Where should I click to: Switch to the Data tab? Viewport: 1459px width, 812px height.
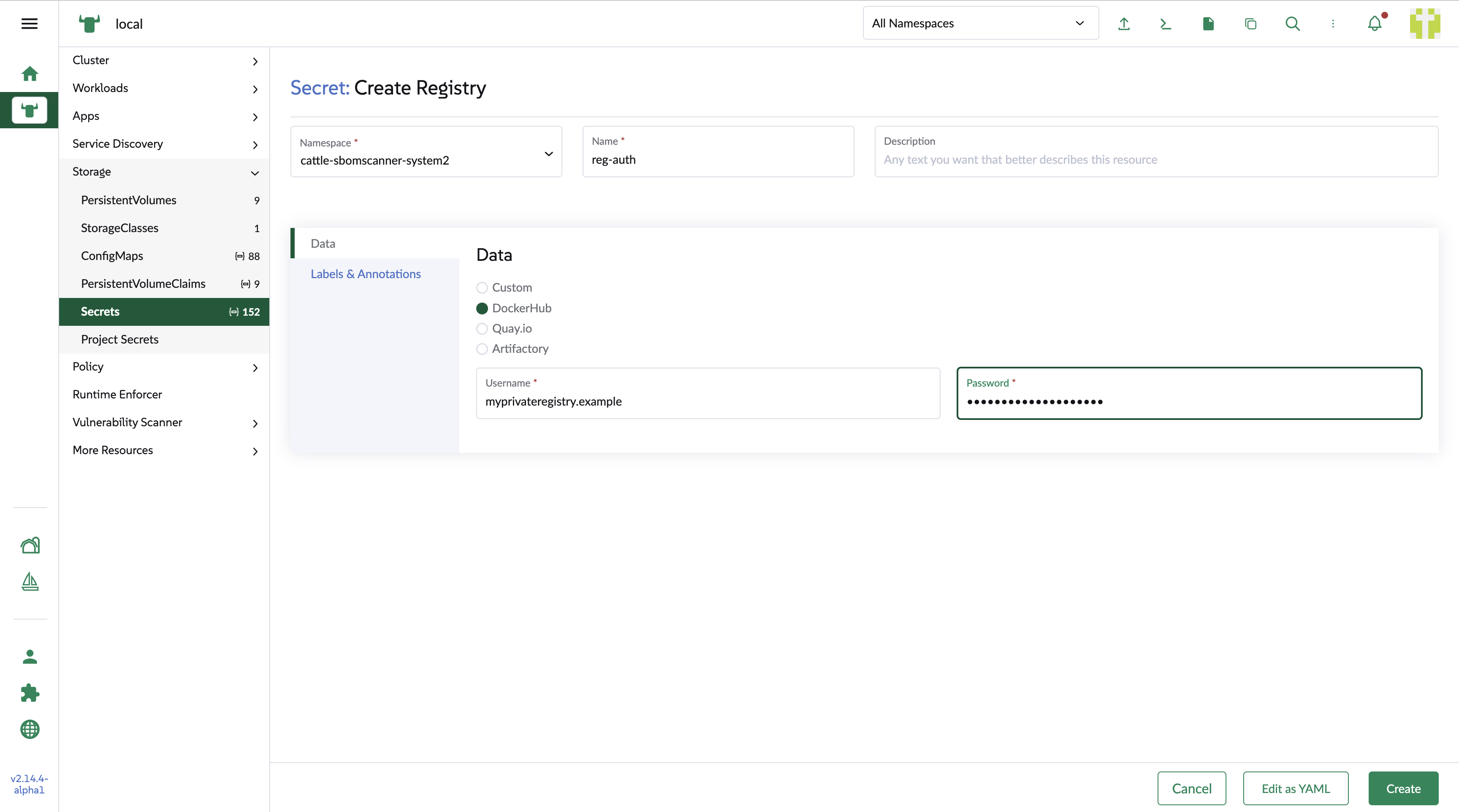pos(375,244)
